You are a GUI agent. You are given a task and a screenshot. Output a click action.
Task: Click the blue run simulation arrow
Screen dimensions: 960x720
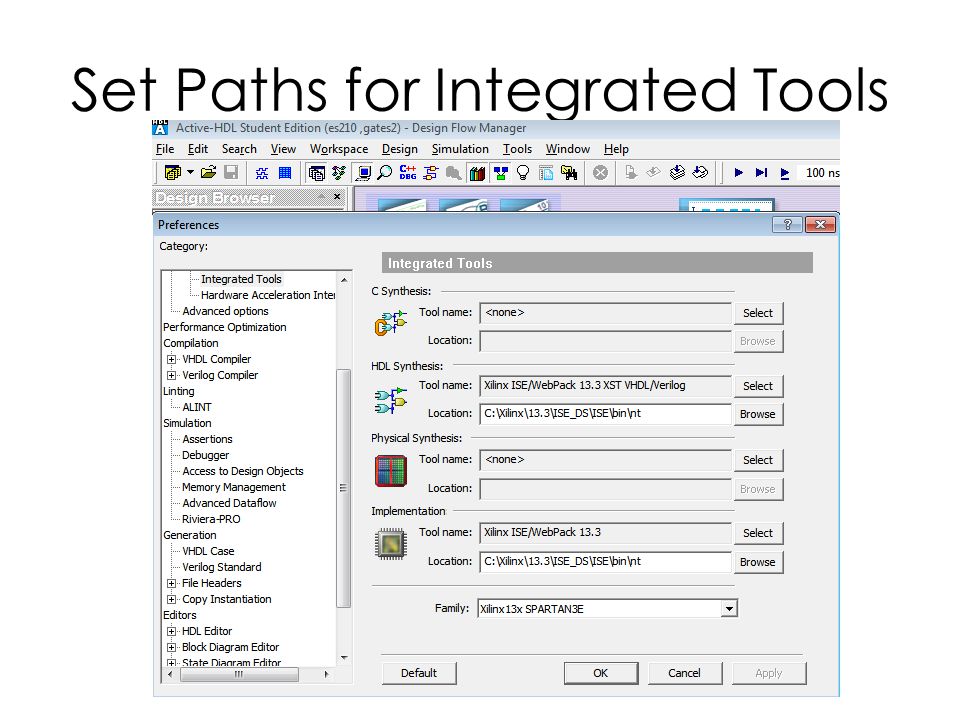click(738, 173)
